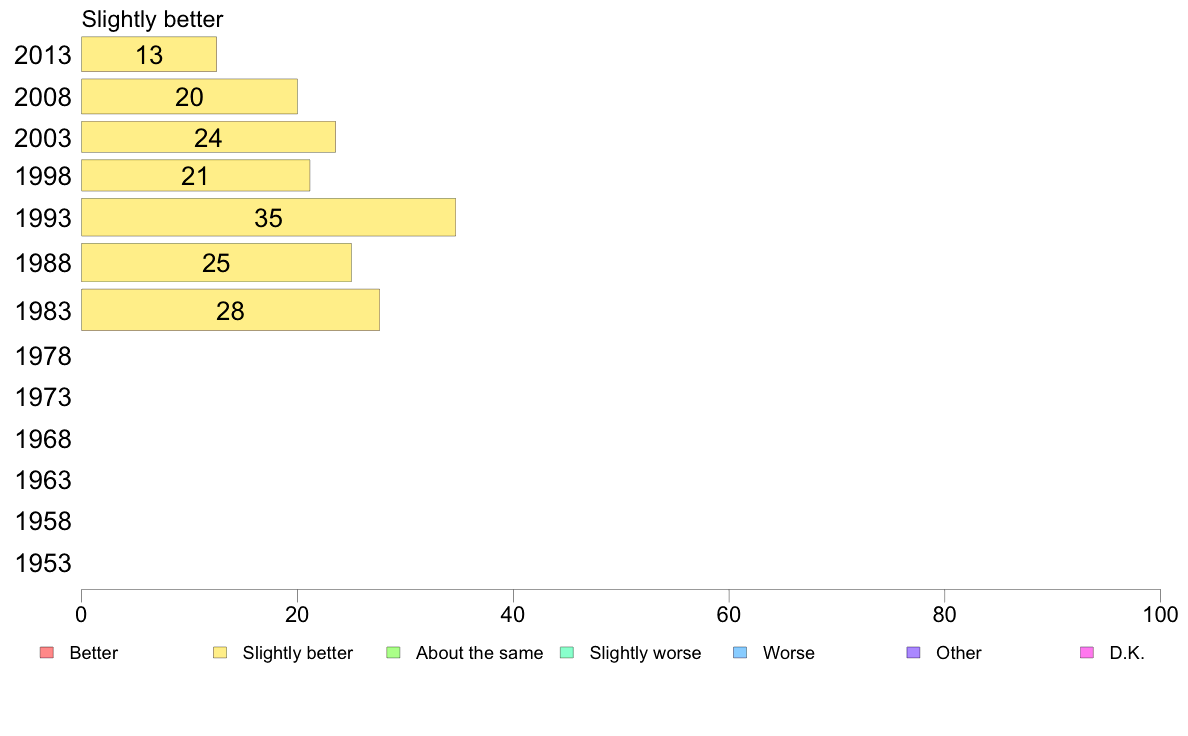Click the pink D.K. legend swatch

tap(1087, 653)
